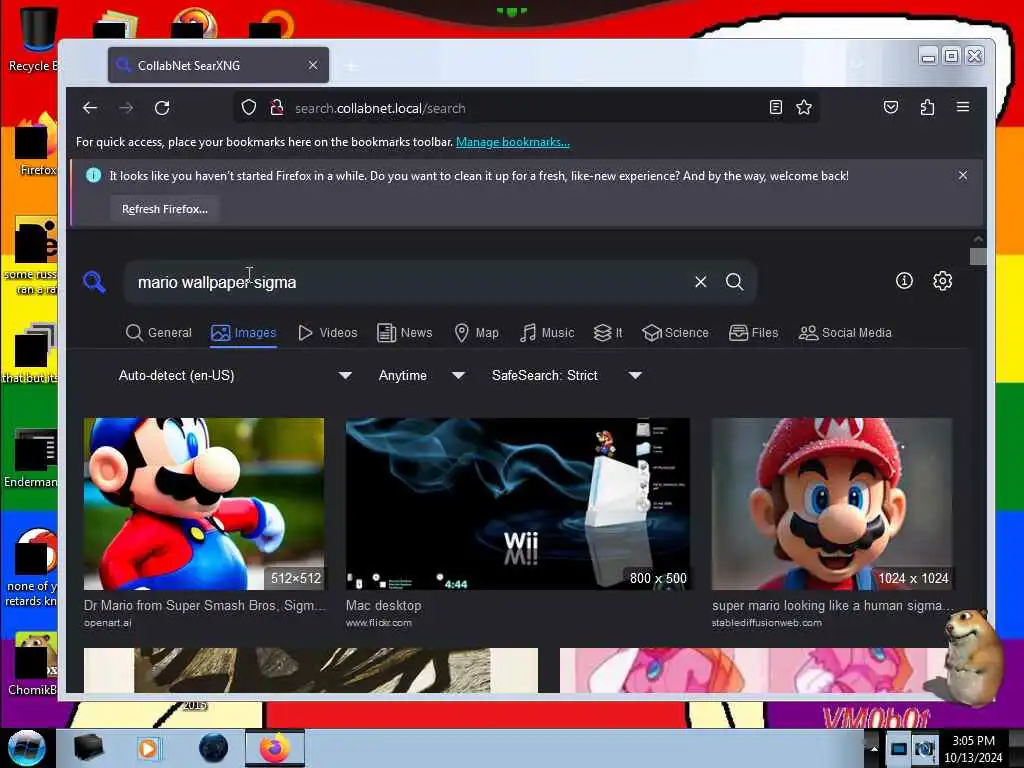Screen dimensions: 1024x768
Task: Expand the Auto-detect (en-US) language dropdown
Action: [x=234, y=376]
